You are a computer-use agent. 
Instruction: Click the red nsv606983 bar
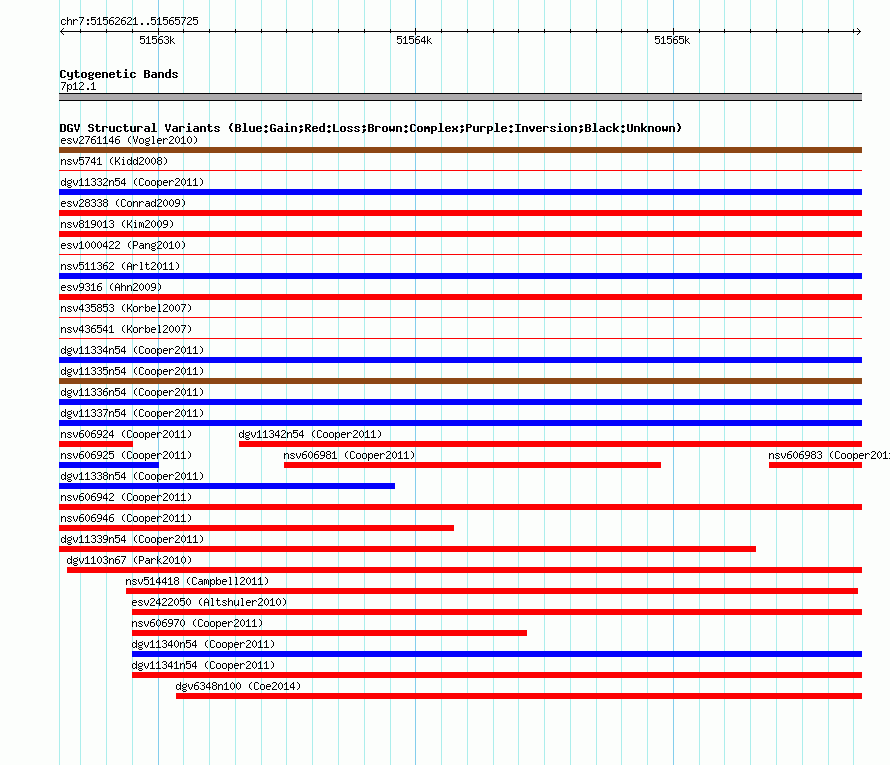816,465
